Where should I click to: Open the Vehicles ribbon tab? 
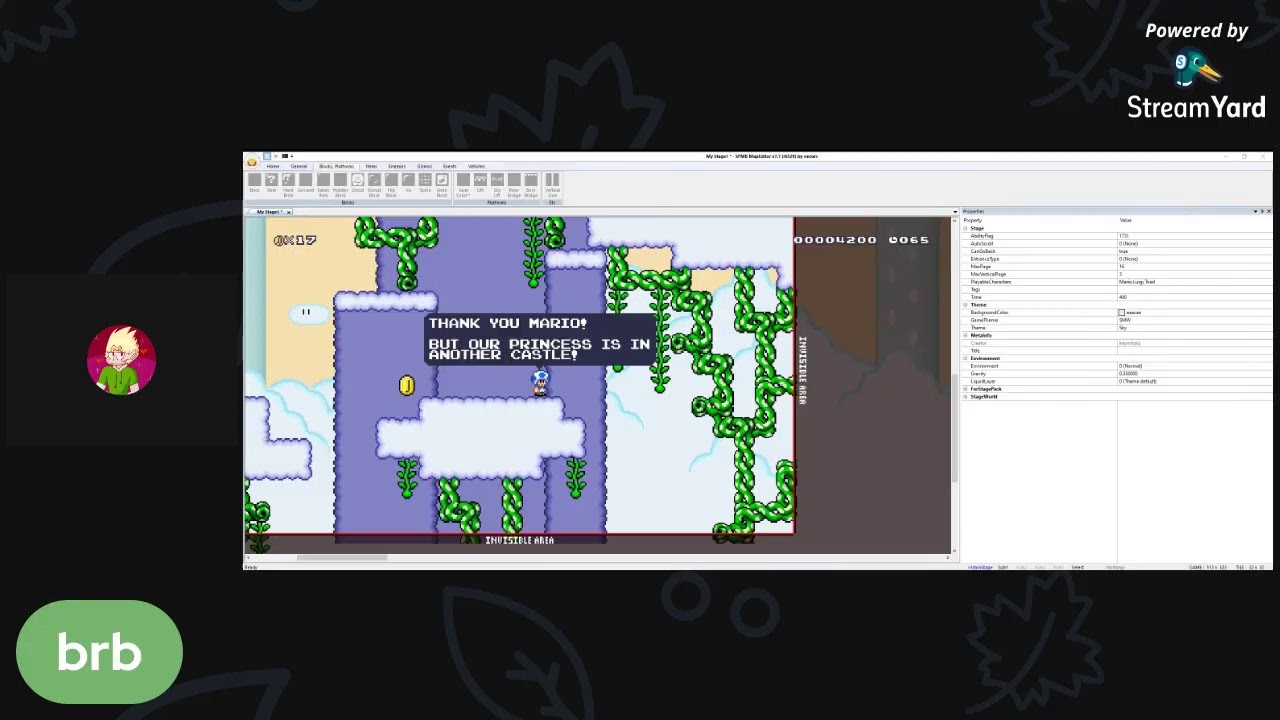click(x=476, y=166)
